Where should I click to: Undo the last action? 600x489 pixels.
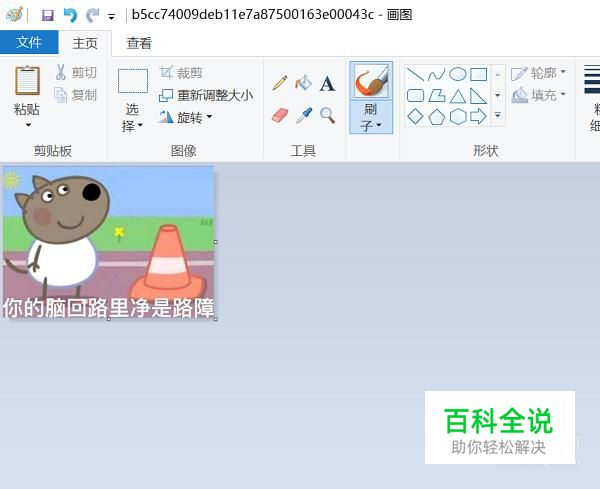[70, 15]
